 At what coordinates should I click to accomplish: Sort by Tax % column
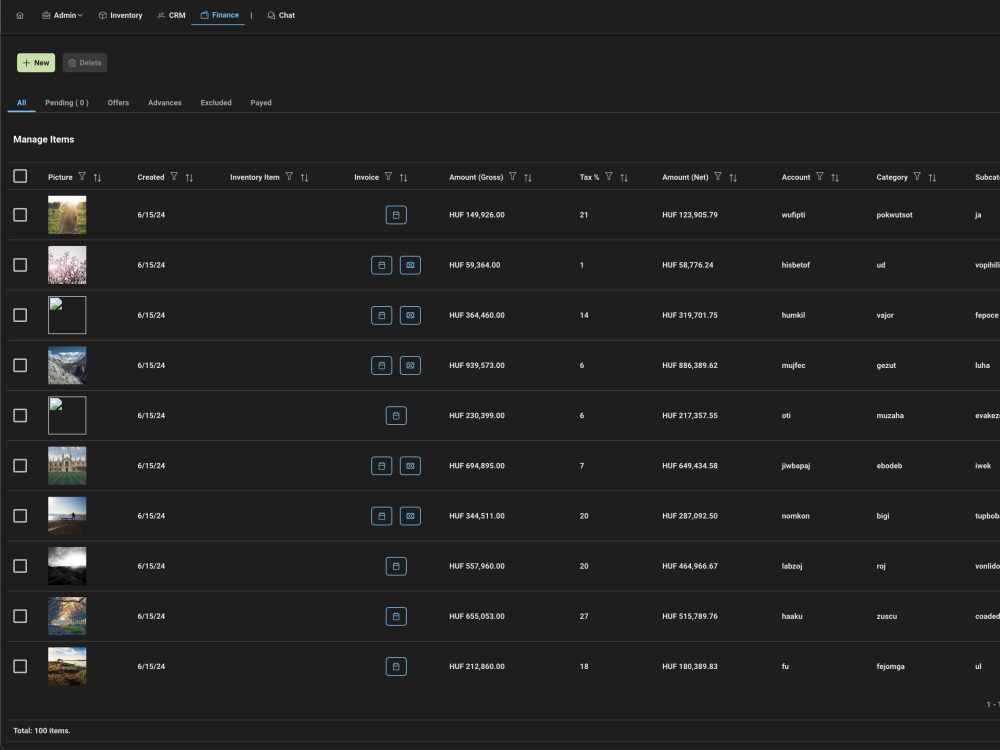tap(624, 177)
